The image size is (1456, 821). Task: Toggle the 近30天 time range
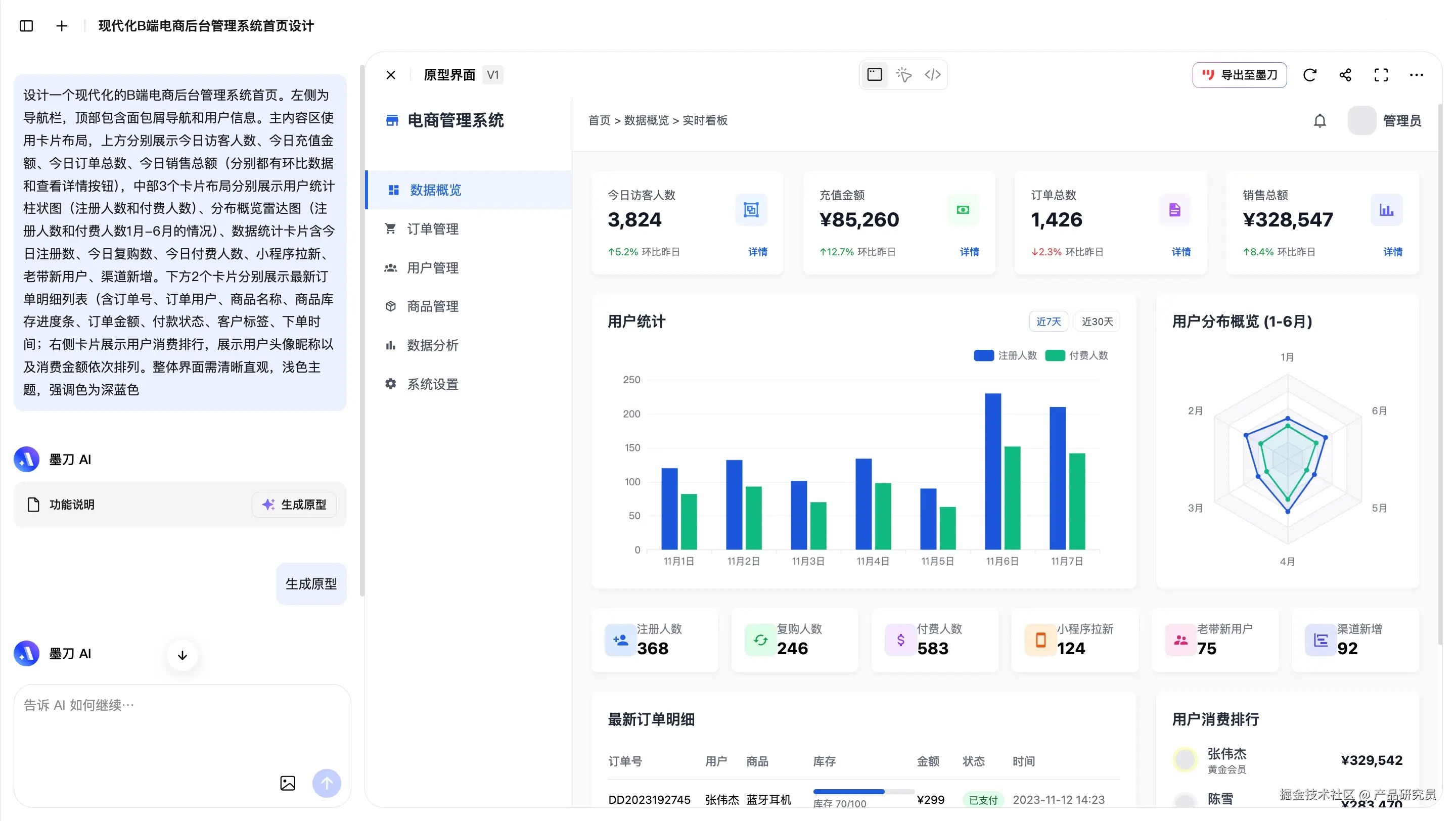pyautogui.click(x=1097, y=322)
